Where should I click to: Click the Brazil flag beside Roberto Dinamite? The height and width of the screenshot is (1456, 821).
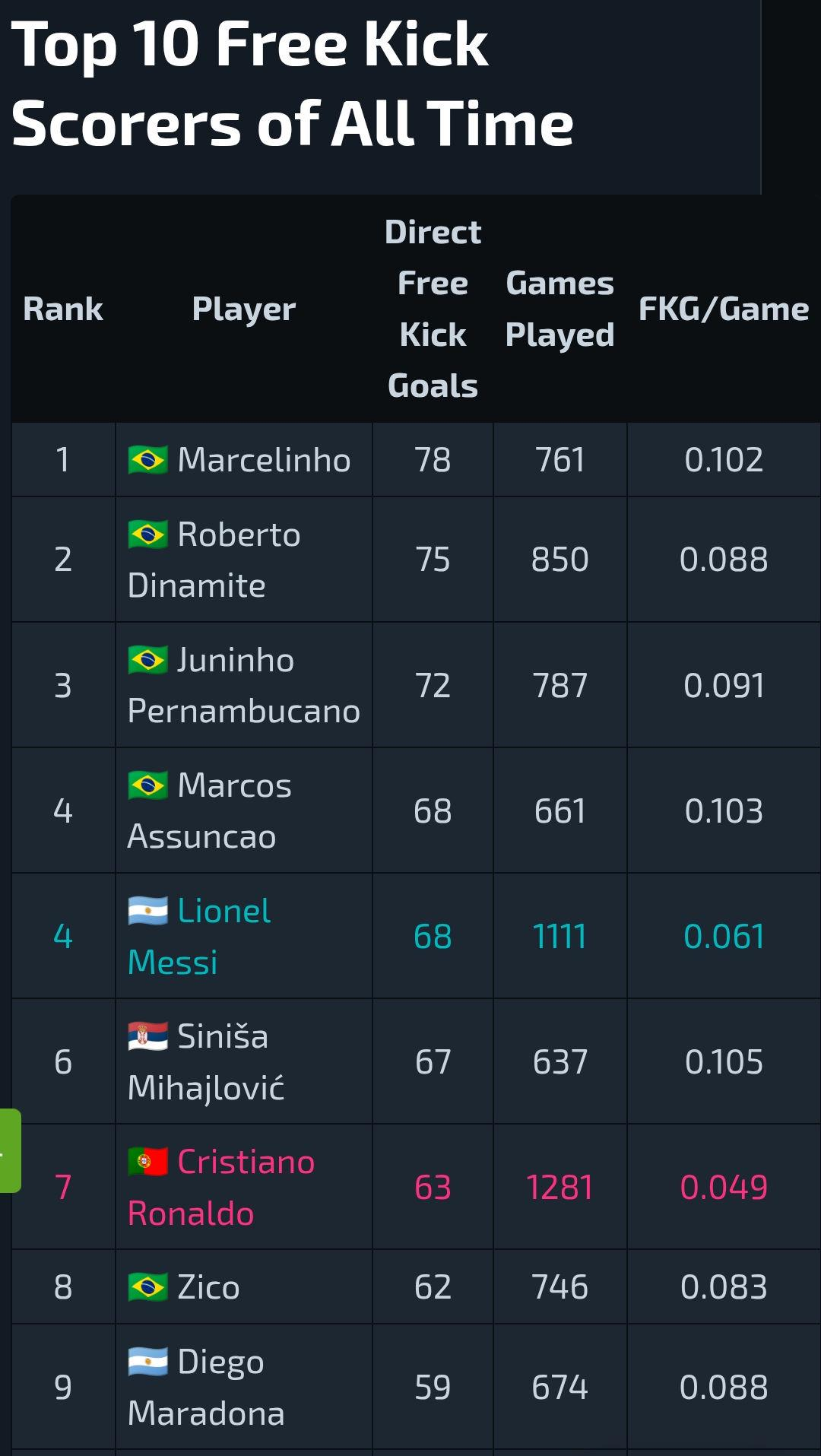click(147, 534)
